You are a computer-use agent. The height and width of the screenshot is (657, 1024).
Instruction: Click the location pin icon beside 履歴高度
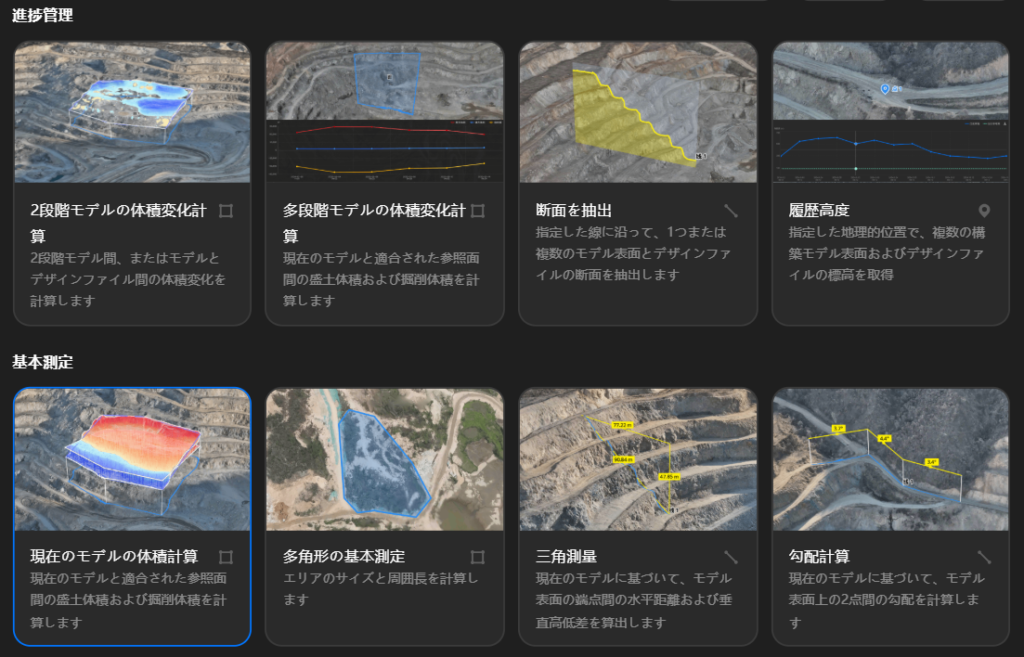pyautogui.click(x=984, y=211)
